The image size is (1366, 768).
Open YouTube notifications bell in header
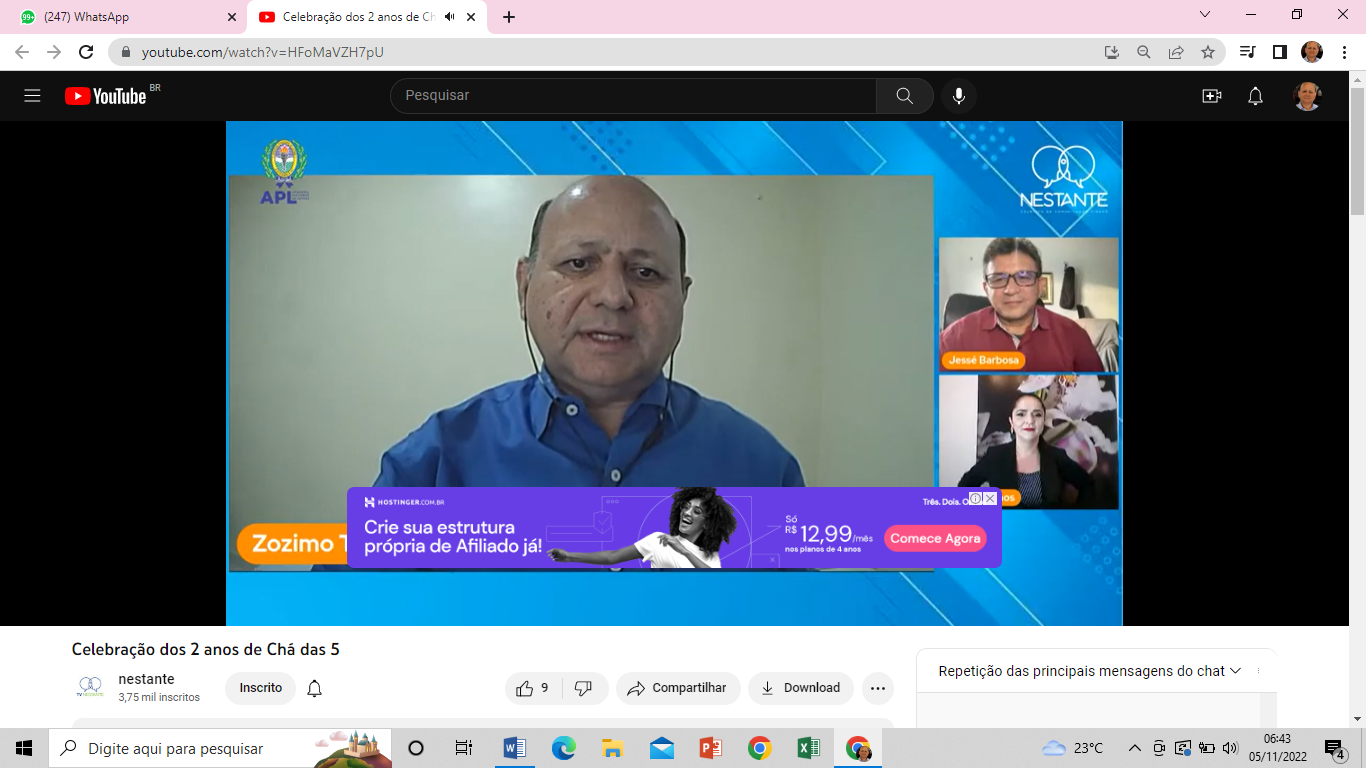[x=1255, y=96]
